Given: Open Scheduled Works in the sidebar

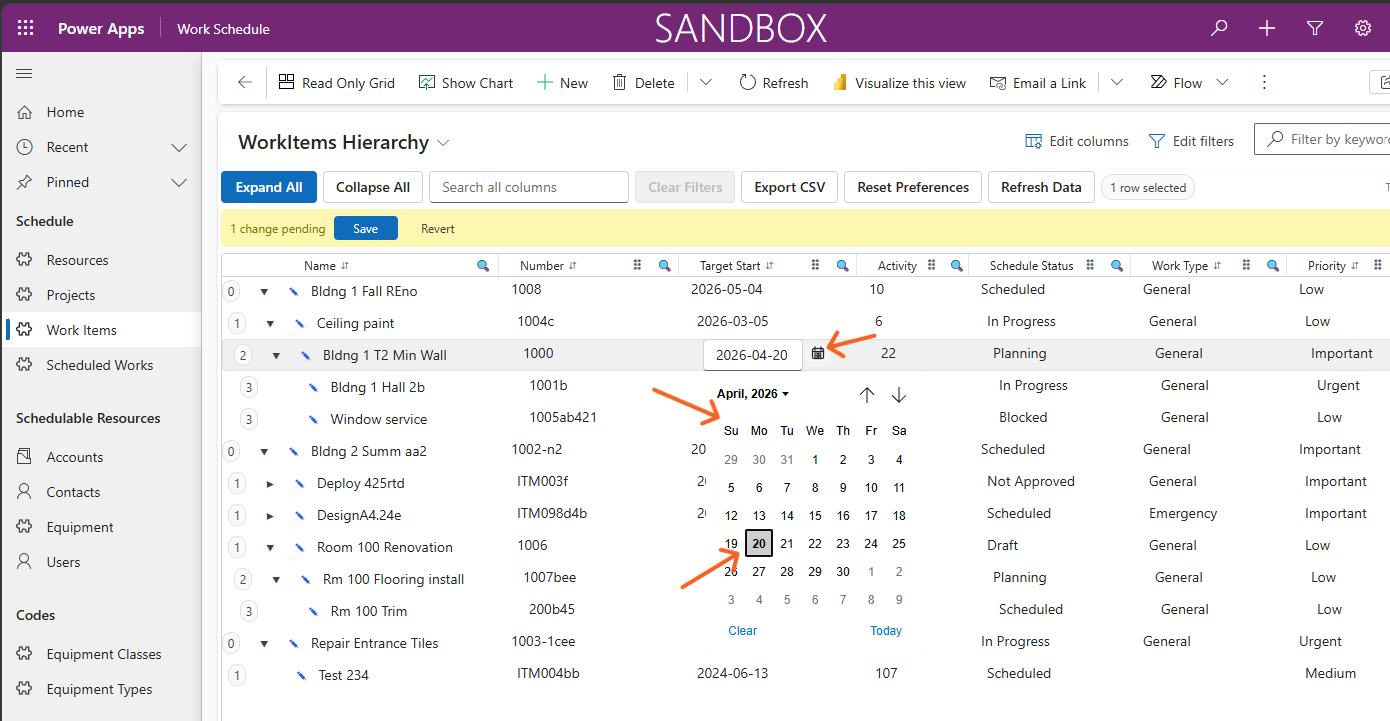Looking at the screenshot, I should 100,365.
